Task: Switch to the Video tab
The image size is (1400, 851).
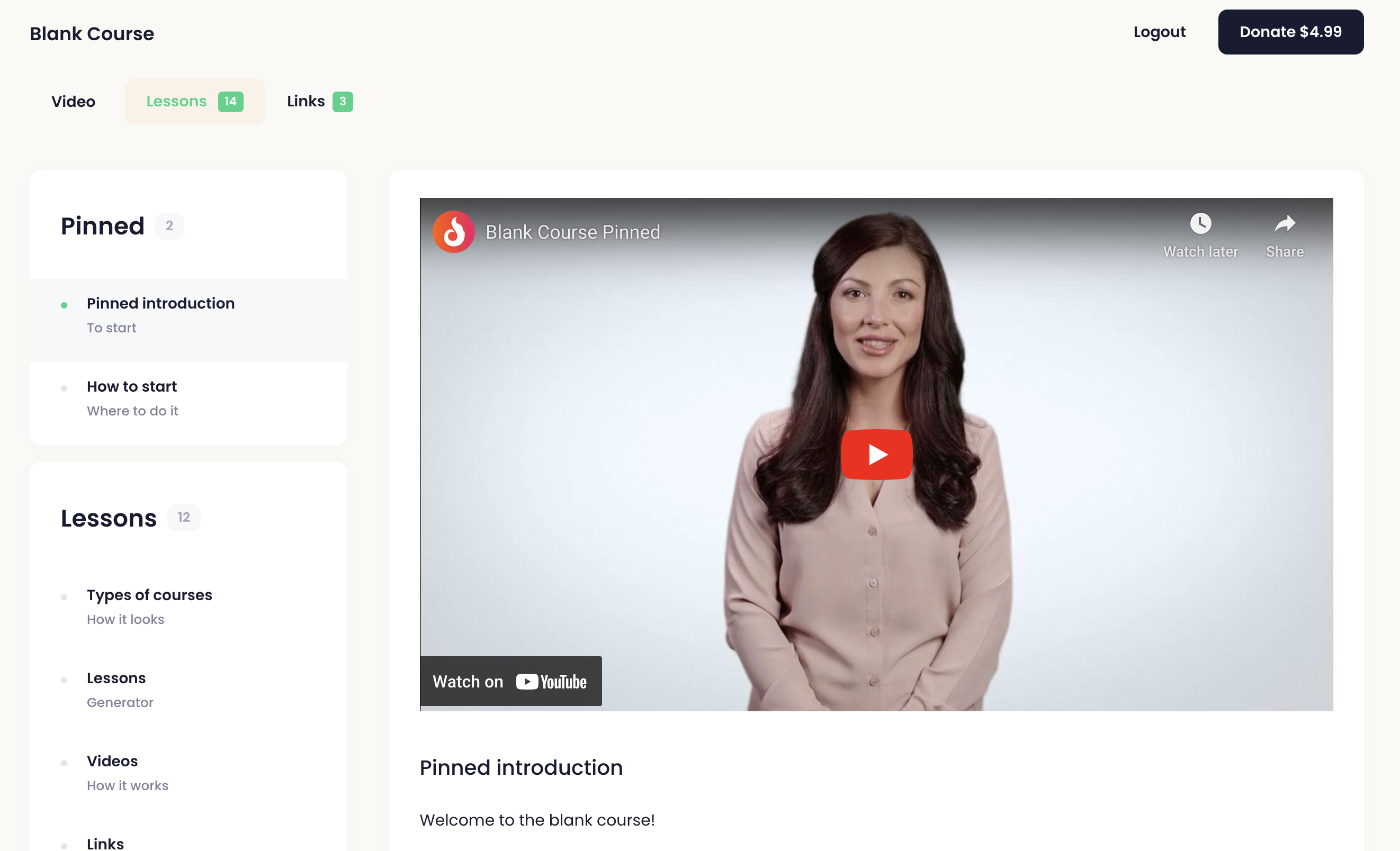Action: coord(73,102)
